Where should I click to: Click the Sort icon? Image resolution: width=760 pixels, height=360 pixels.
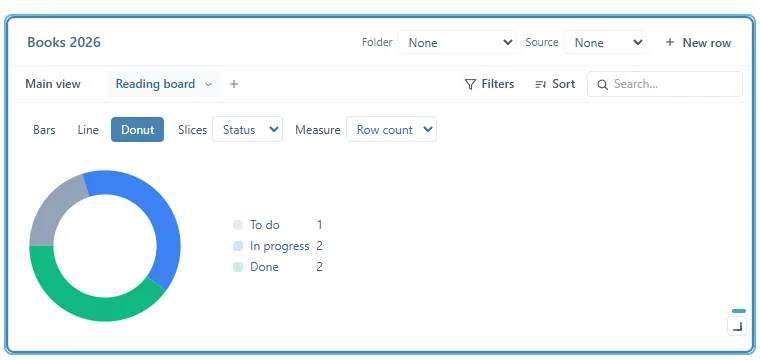pyautogui.click(x=540, y=84)
